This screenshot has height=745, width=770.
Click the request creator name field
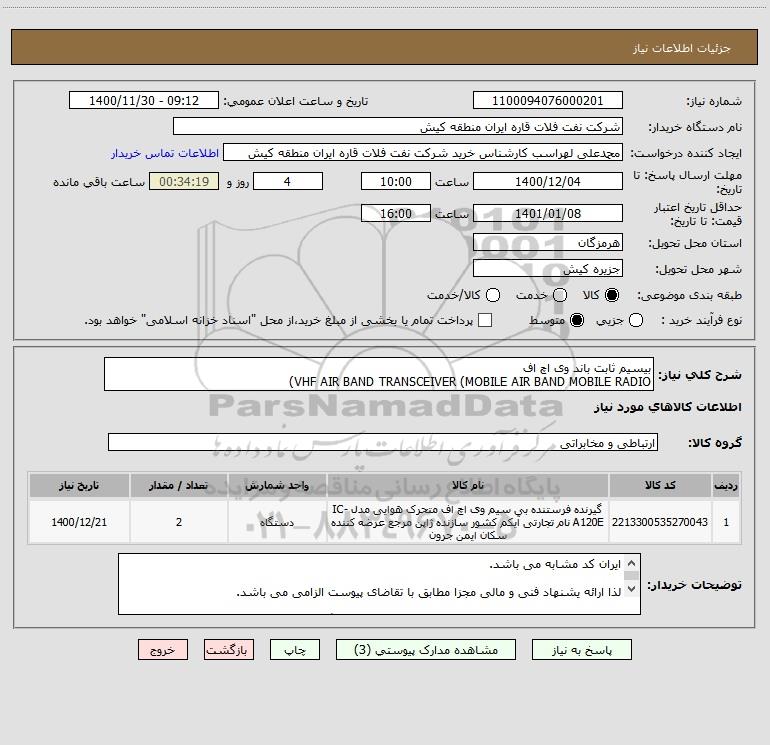pyautogui.click(x=423, y=153)
